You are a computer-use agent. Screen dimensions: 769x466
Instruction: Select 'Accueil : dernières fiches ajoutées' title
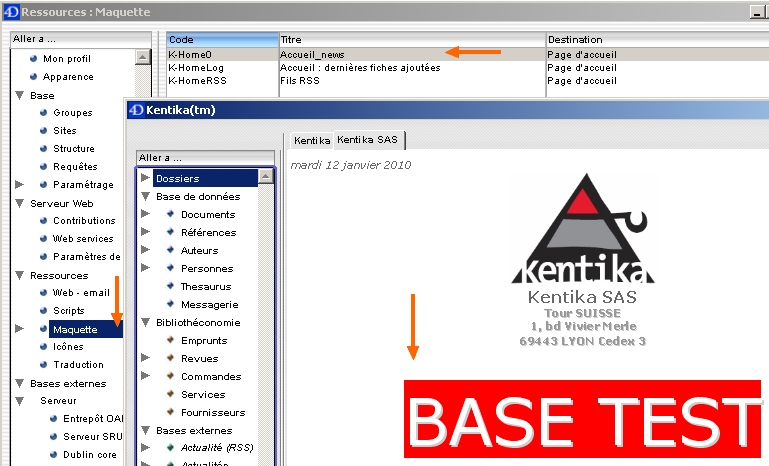coord(360,68)
